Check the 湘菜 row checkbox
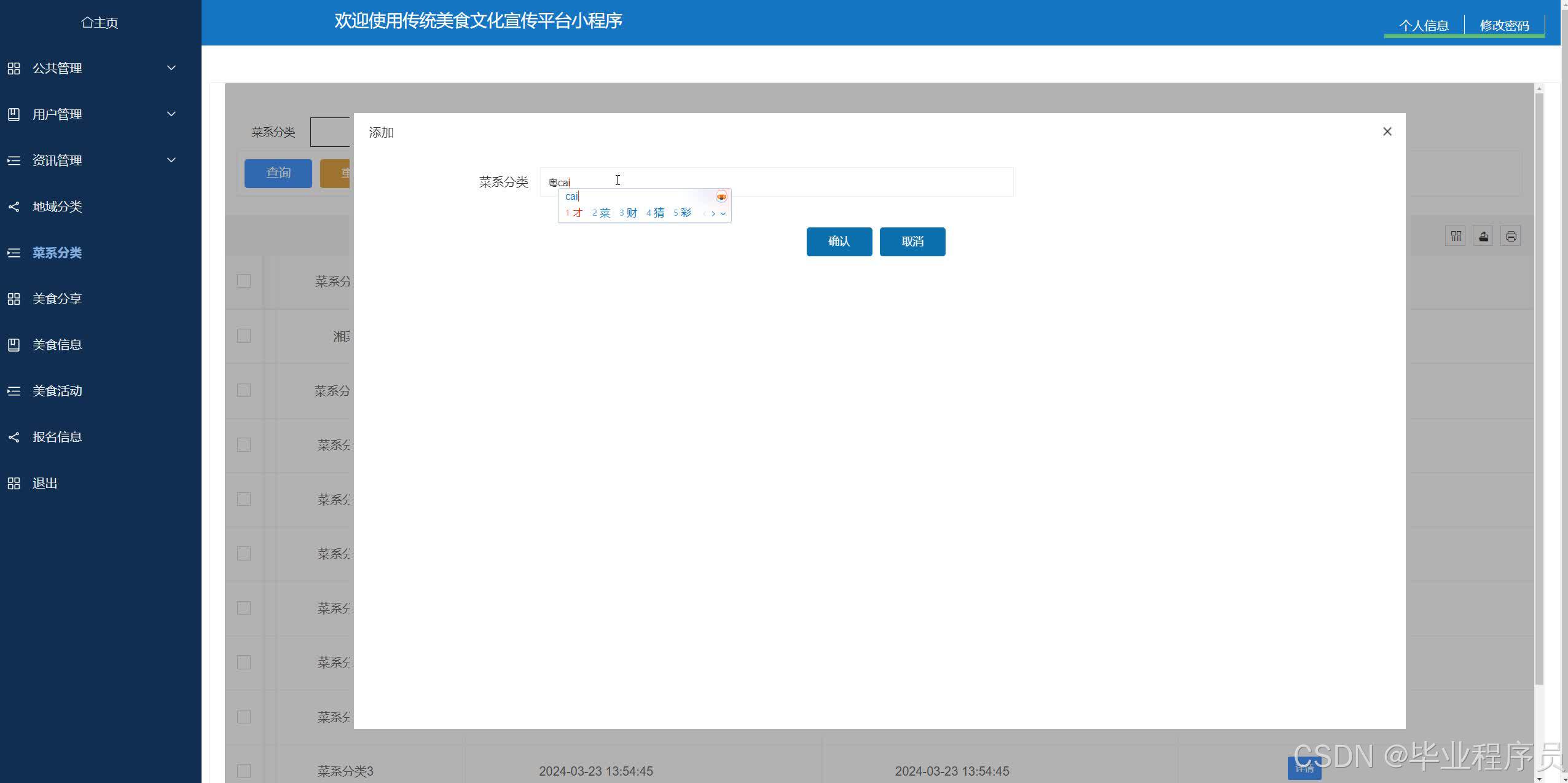This screenshot has width=1568, height=783. coord(244,336)
